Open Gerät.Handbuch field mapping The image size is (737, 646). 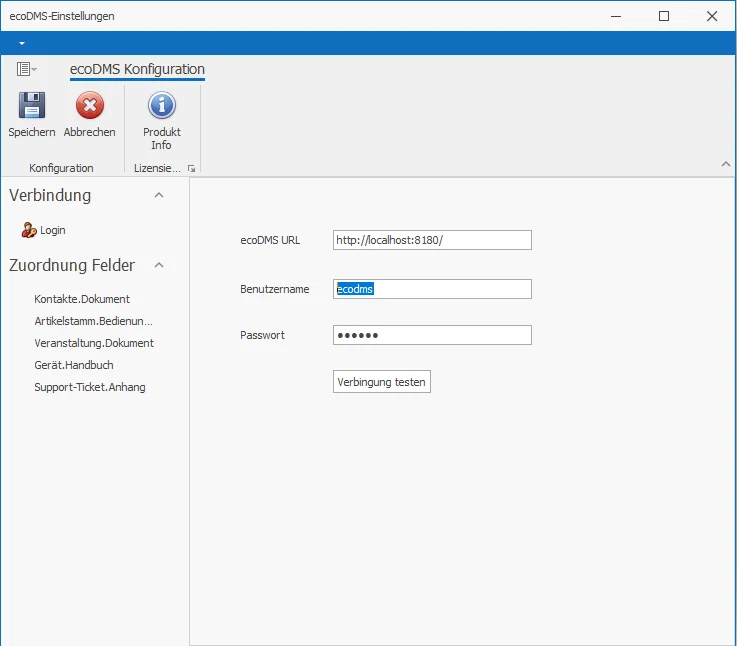coord(74,365)
